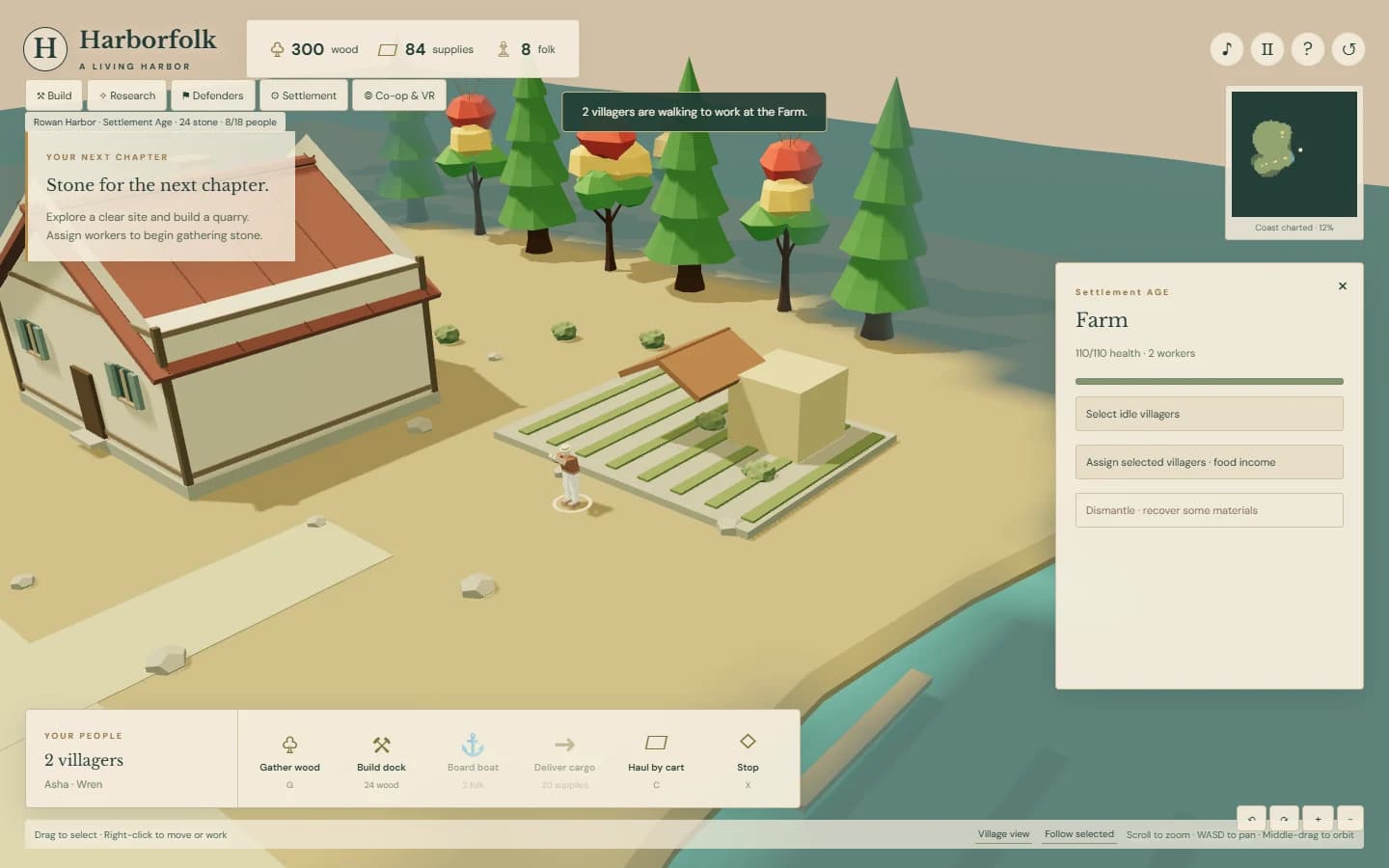The width and height of the screenshot is (1389, 868).
Task: Zoom in with the plus button
Action: [x=1318, y=819]
